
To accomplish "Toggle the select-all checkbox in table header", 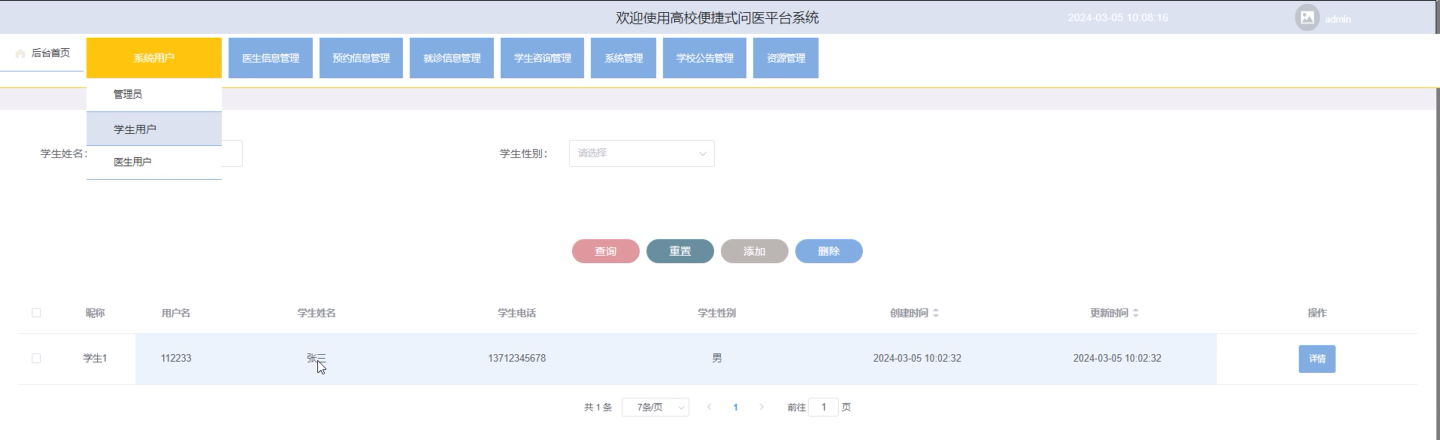I will (36, 313).
